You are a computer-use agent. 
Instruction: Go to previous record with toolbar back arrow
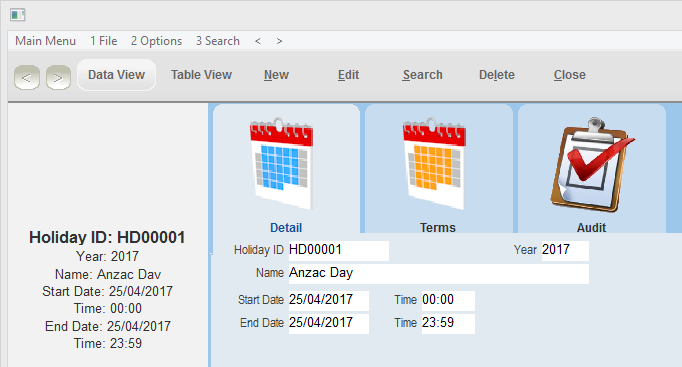(27, 77)
